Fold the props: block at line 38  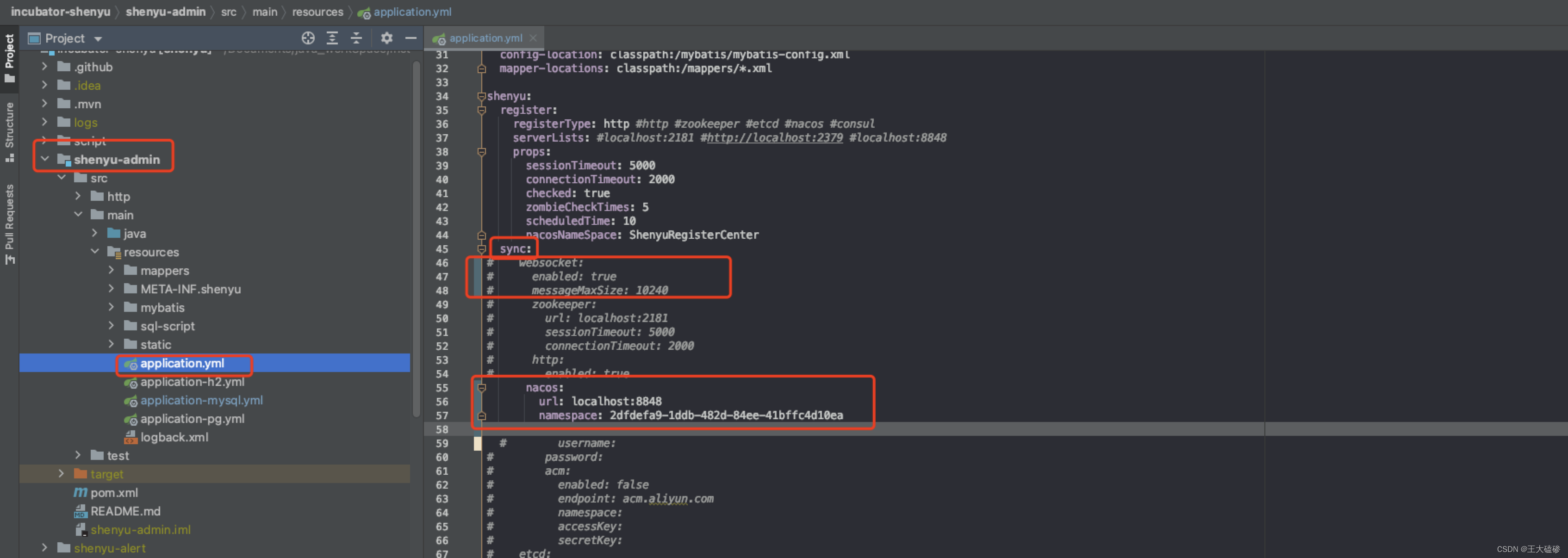click(481, 151)
